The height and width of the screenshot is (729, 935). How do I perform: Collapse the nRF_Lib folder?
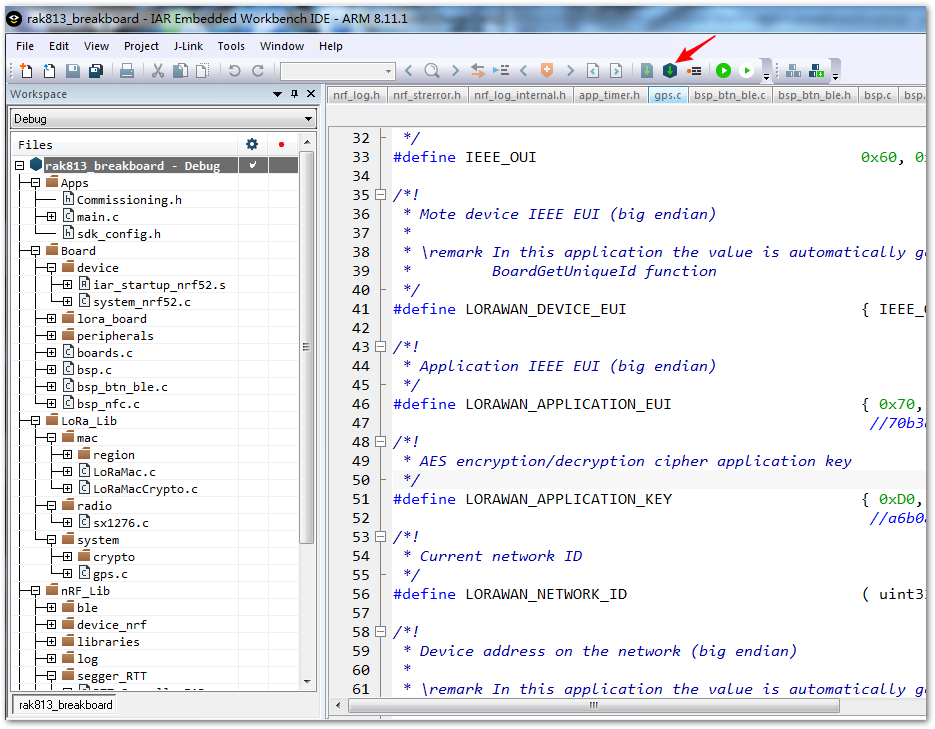tap(35, 590)
